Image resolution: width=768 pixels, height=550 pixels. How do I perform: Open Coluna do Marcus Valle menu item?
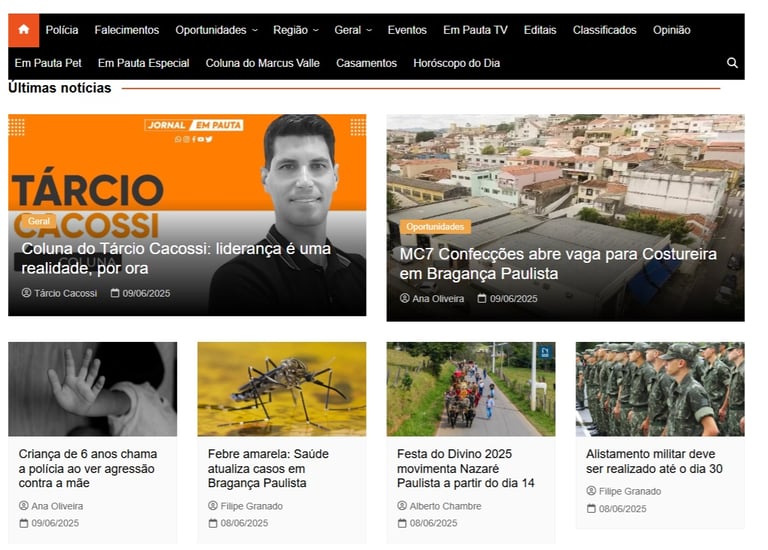click(263, 63)
